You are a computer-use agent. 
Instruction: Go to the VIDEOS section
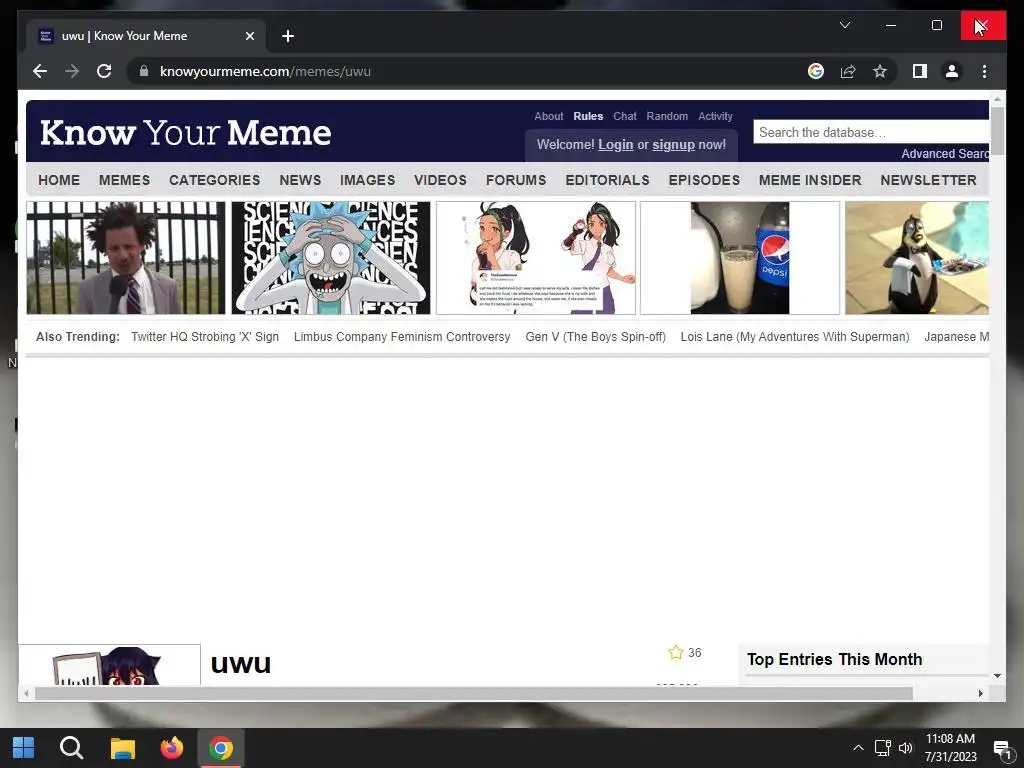(x=440, y=180)
